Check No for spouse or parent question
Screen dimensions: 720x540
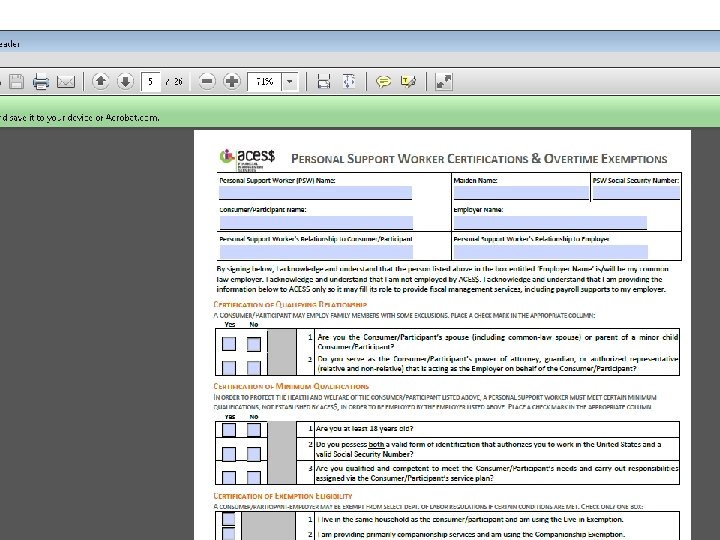[x=253, y=344]
